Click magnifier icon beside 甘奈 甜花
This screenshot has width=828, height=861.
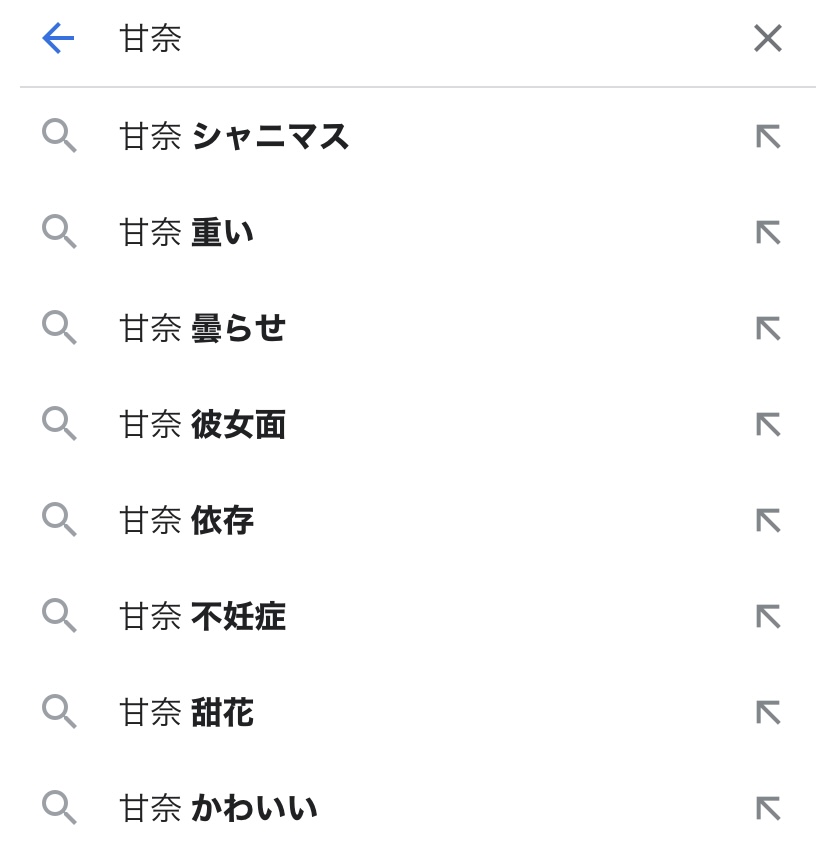[59, 712]
